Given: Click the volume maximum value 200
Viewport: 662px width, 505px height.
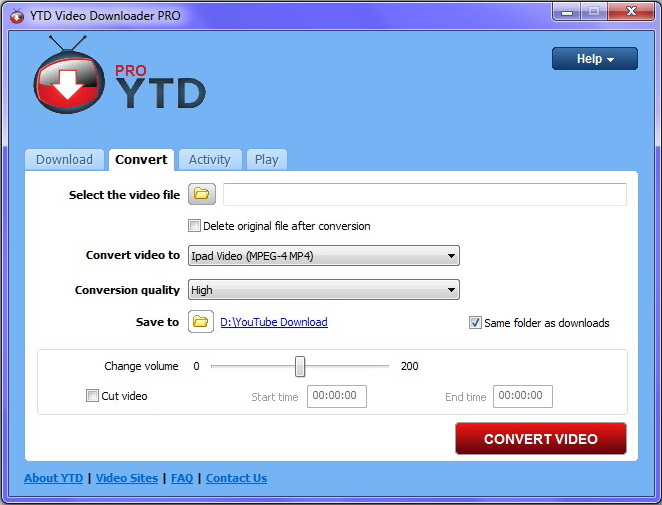Looking at the screenshot, I should pyautogui.click(x=410, y=366).
